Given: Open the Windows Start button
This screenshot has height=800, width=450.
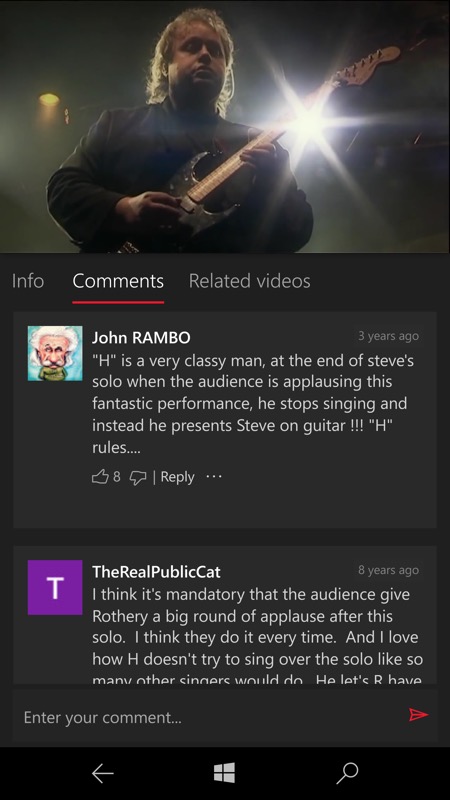Looking at the screenshot, I should [x=224, y=773].
